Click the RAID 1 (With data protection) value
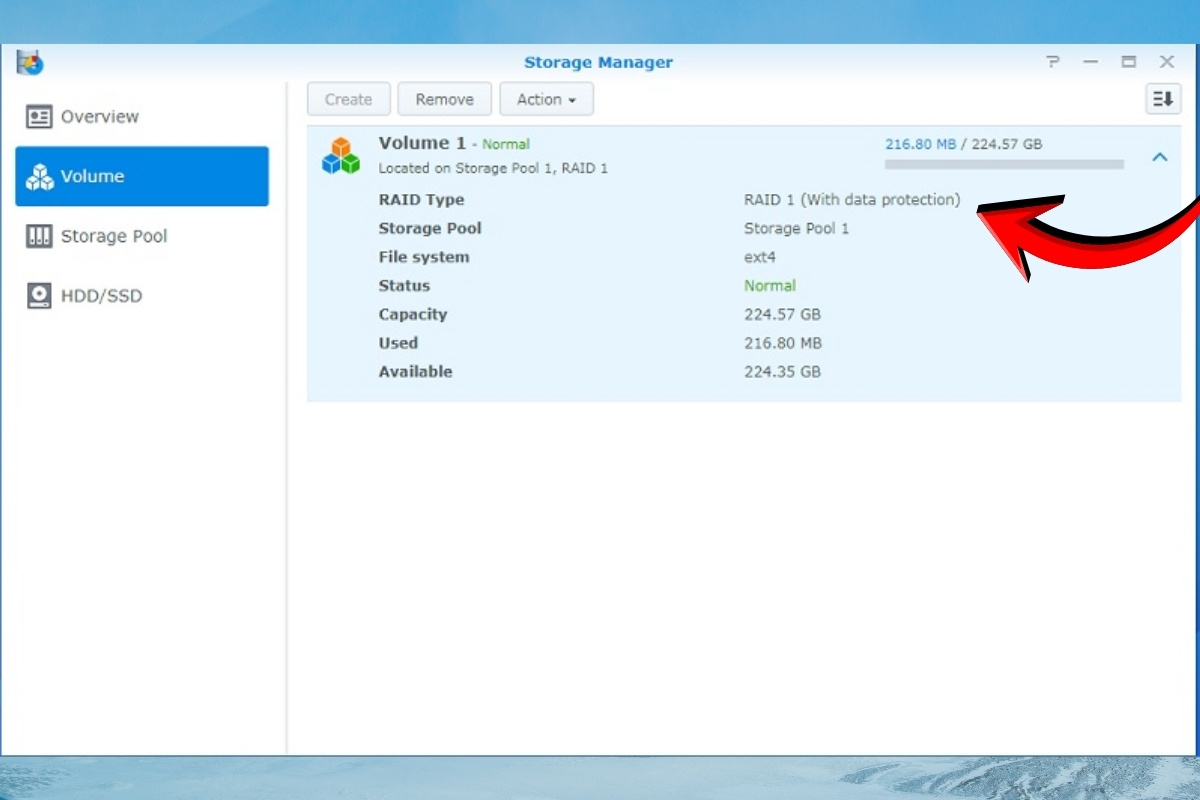The height and width of the screenshot is (800, 1200). (x=851, y=200)
